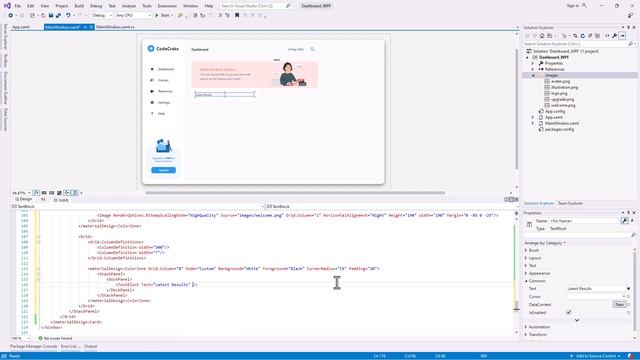
Task: Open the Arrange by Category dropdown
Action: pos(544,243)
